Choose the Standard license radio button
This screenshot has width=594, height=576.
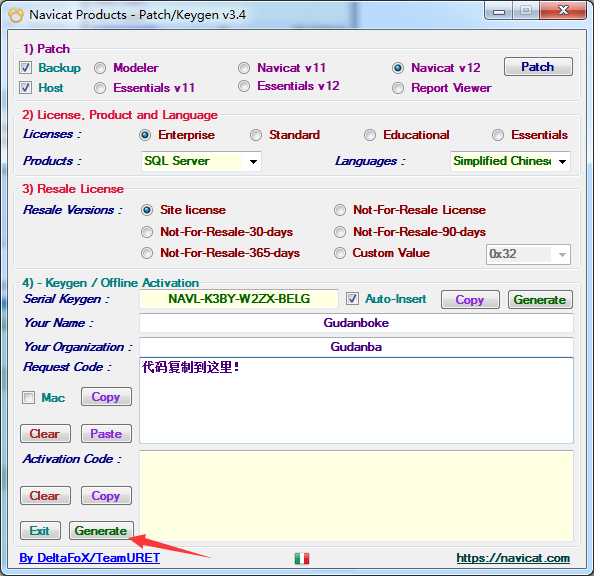click(x=256, y=135)
